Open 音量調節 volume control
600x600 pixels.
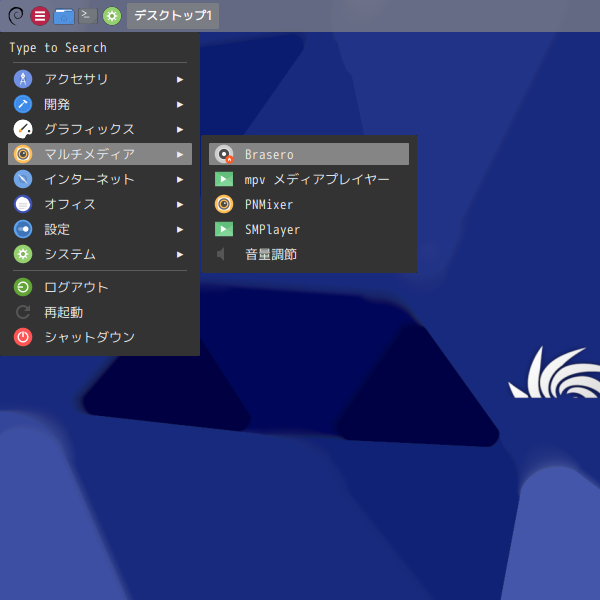point(309,254)
